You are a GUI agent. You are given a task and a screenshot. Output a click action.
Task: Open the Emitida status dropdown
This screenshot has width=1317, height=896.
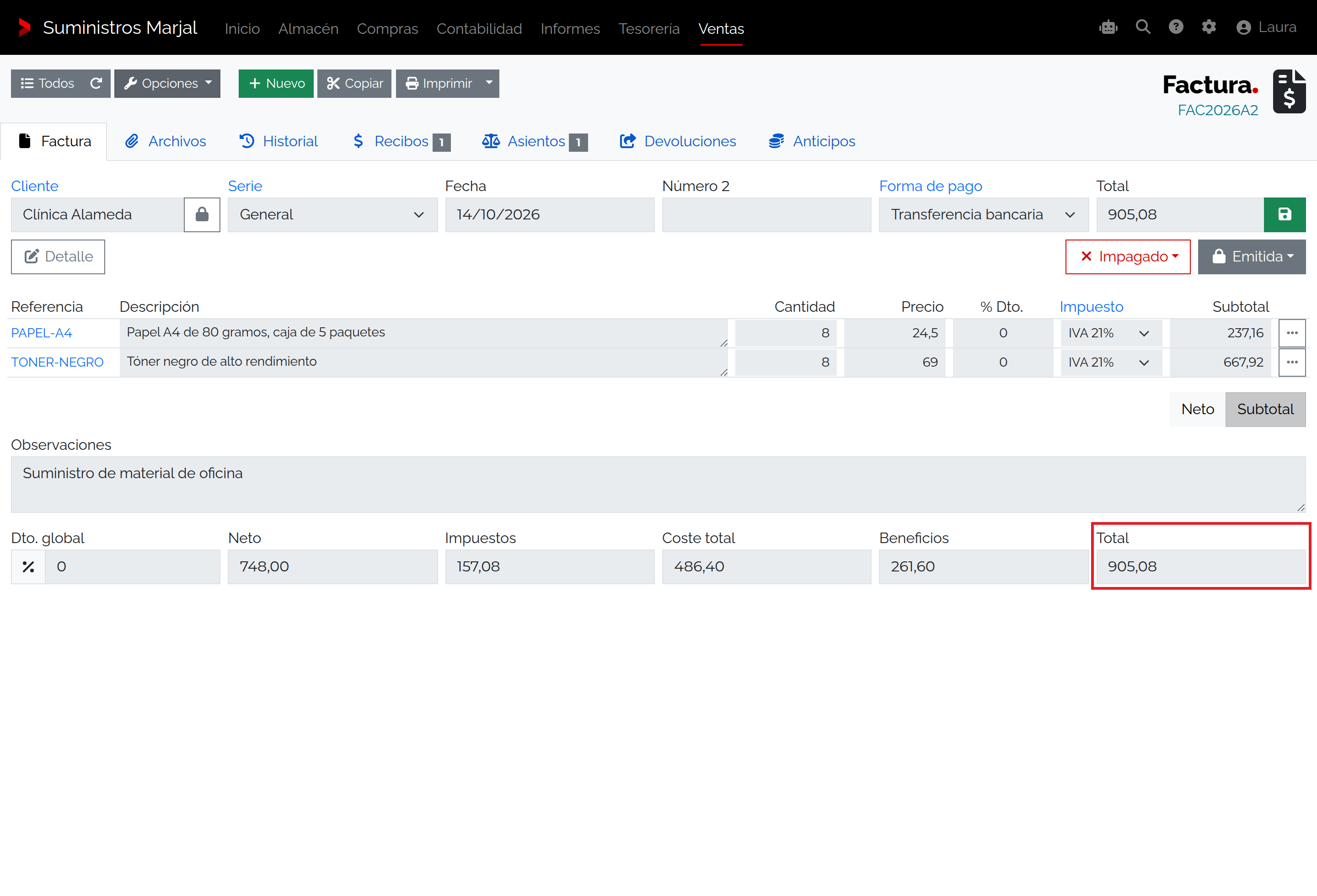[1251, 256]
